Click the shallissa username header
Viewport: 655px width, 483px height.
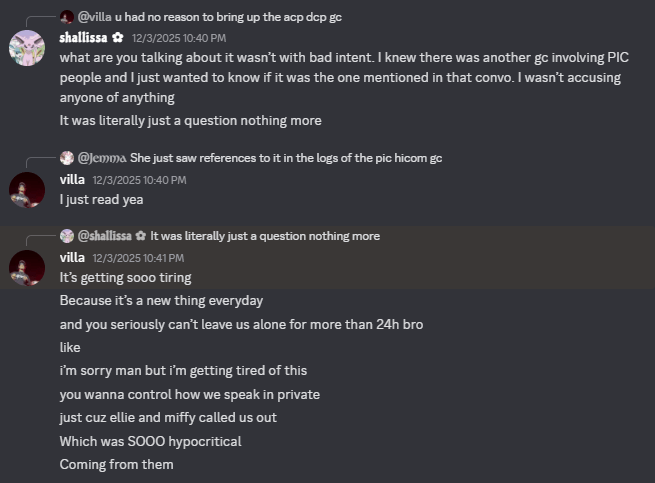pos(84,37)
